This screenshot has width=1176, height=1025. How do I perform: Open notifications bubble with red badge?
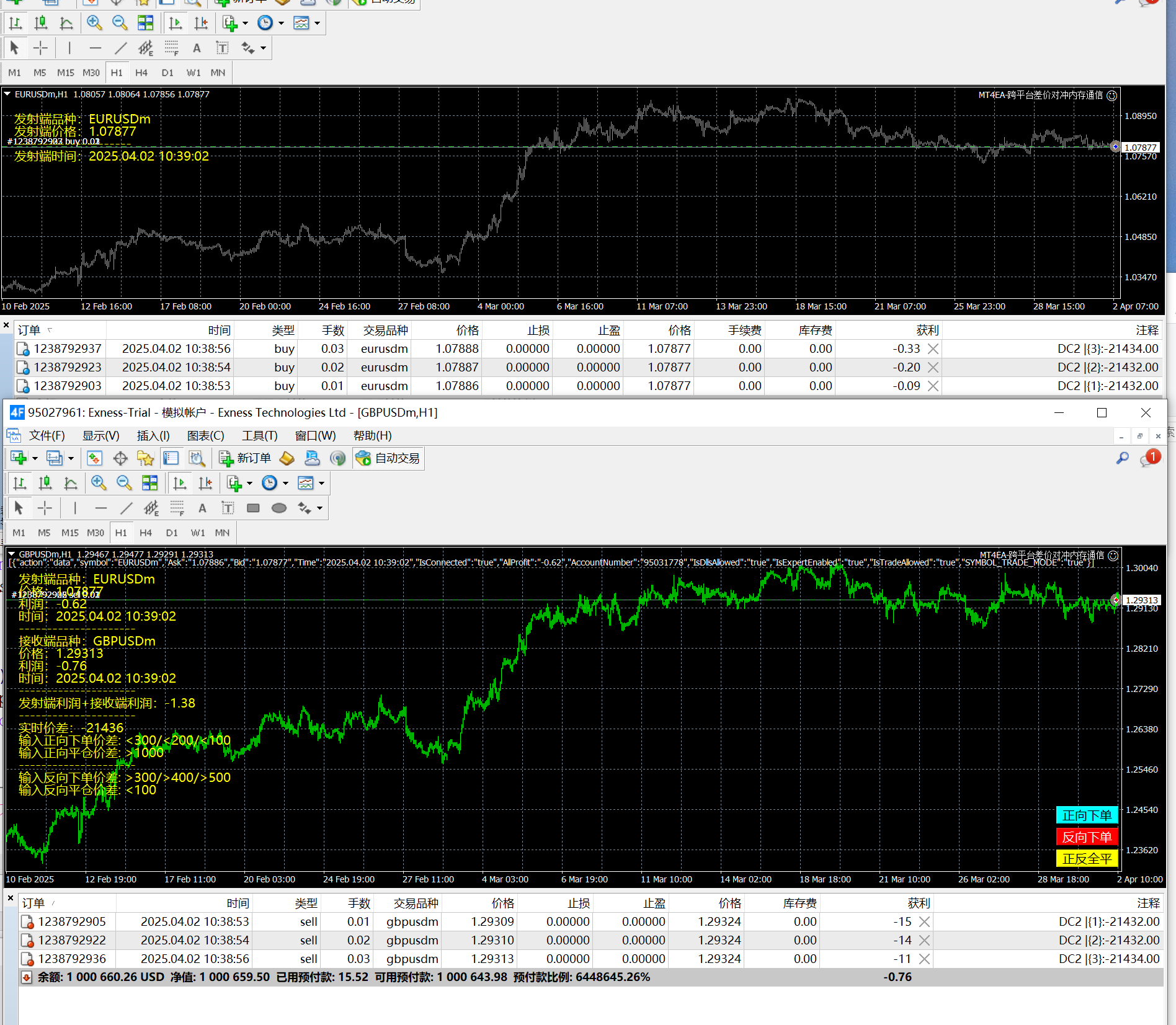(1149, 458)
